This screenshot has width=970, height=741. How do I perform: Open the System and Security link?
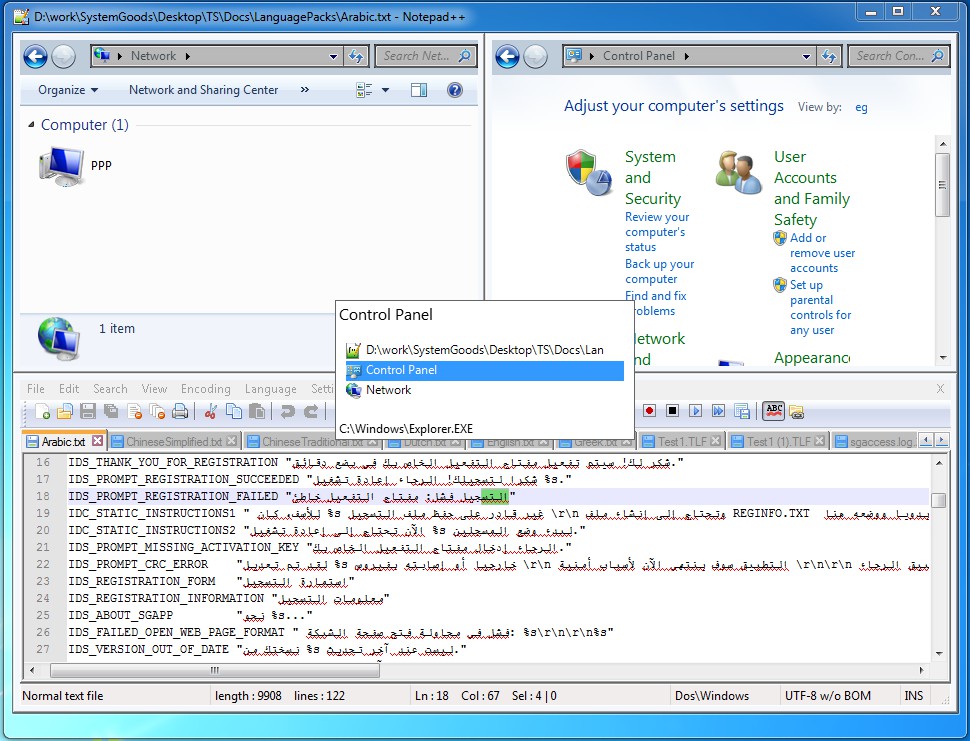click(653, 178)
